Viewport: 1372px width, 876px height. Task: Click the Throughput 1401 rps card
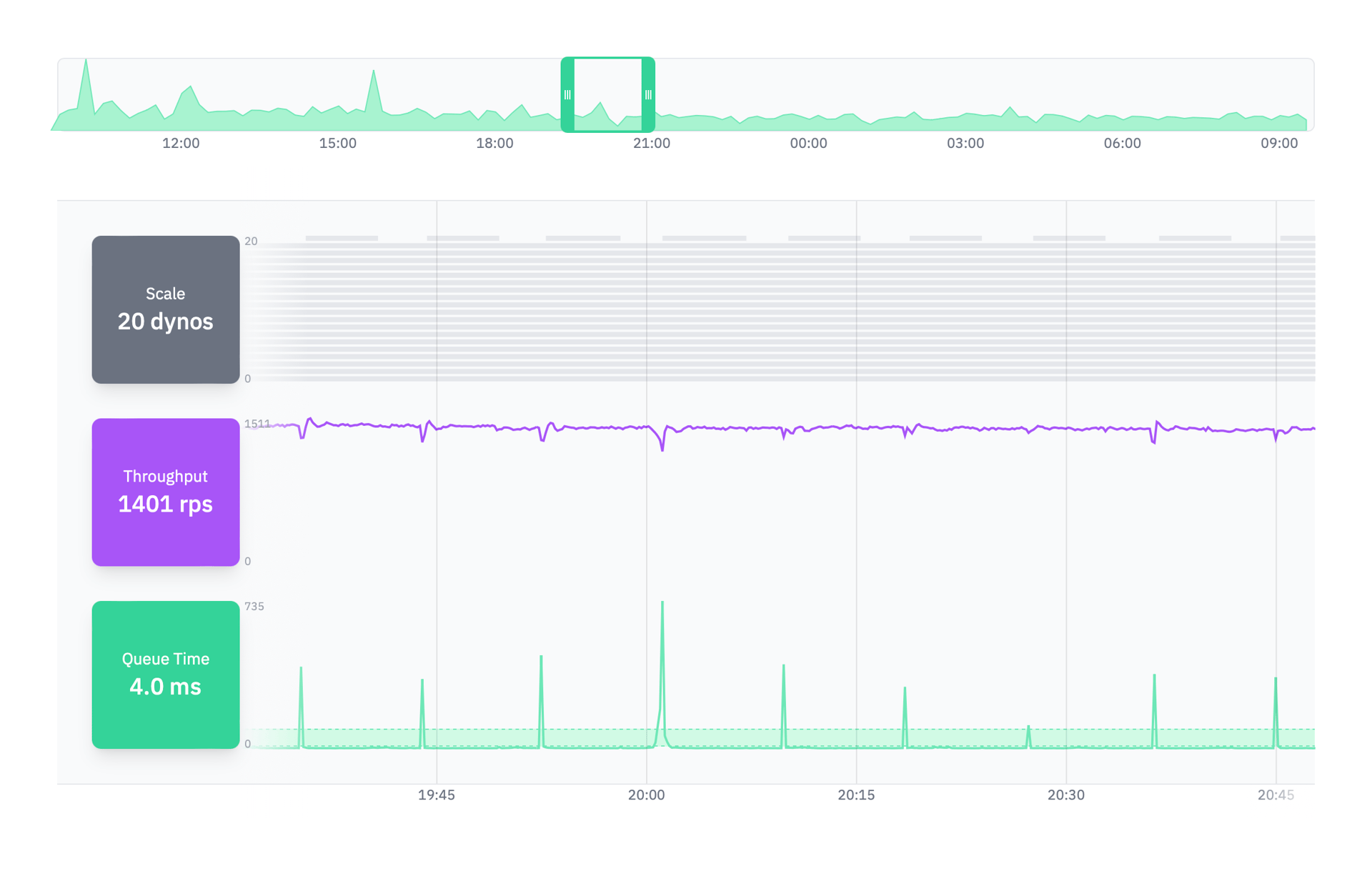click(x=165, y=492)
